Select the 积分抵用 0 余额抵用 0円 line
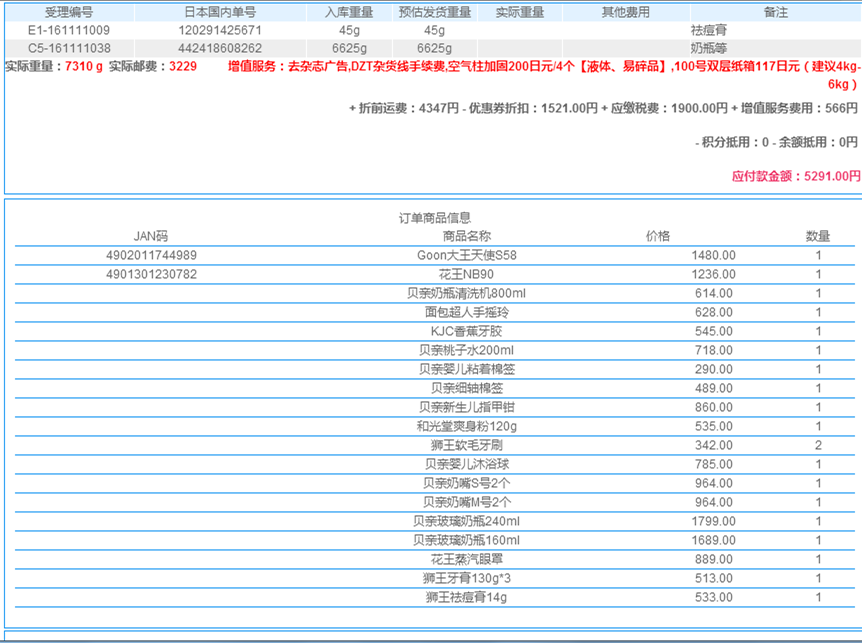862x643 pixels. pyautogui.click(x=776, y=142)
